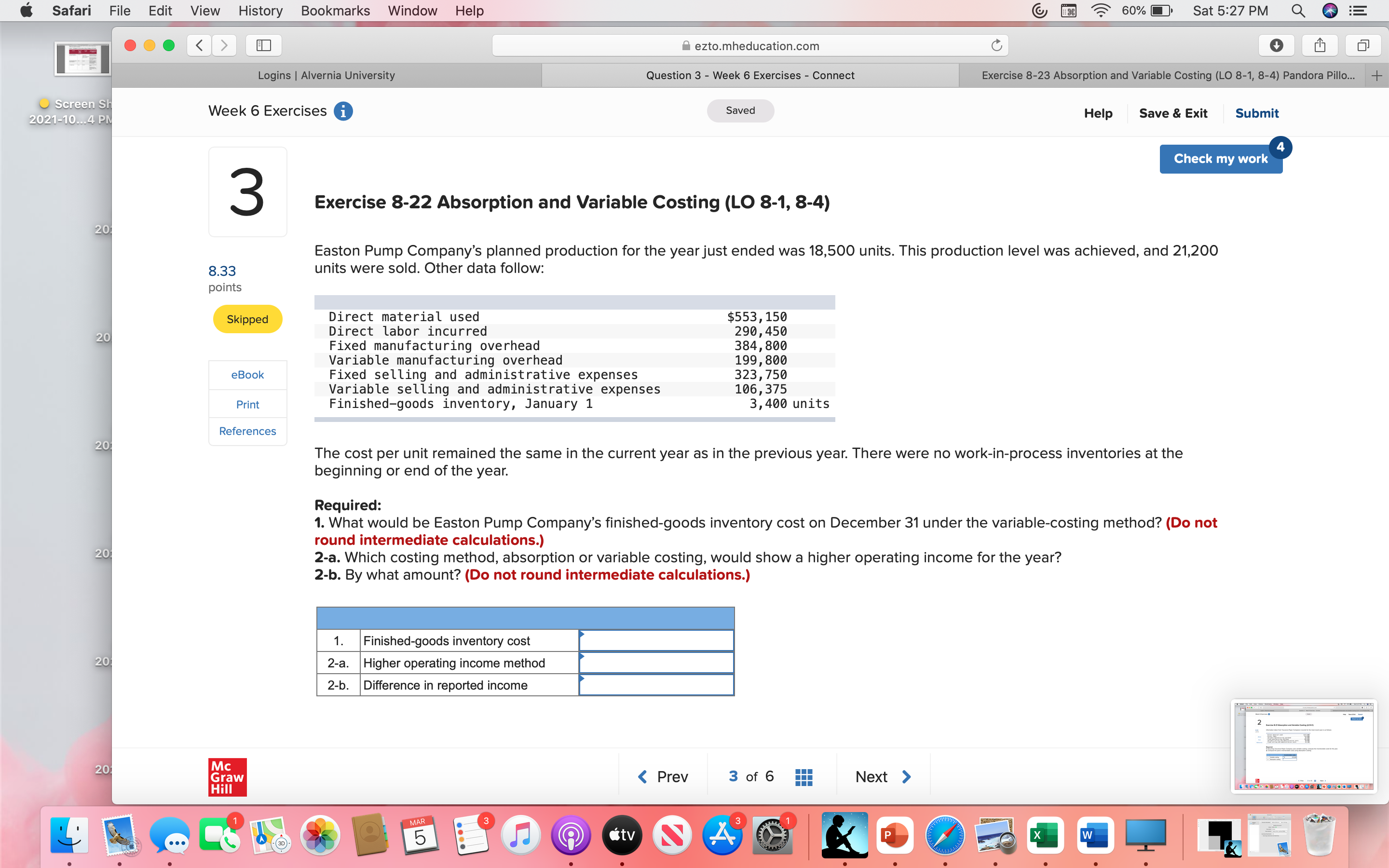1389x868 pixels.
Task: Toggle the Safari sidebar icon
Action: coord(263,45)
